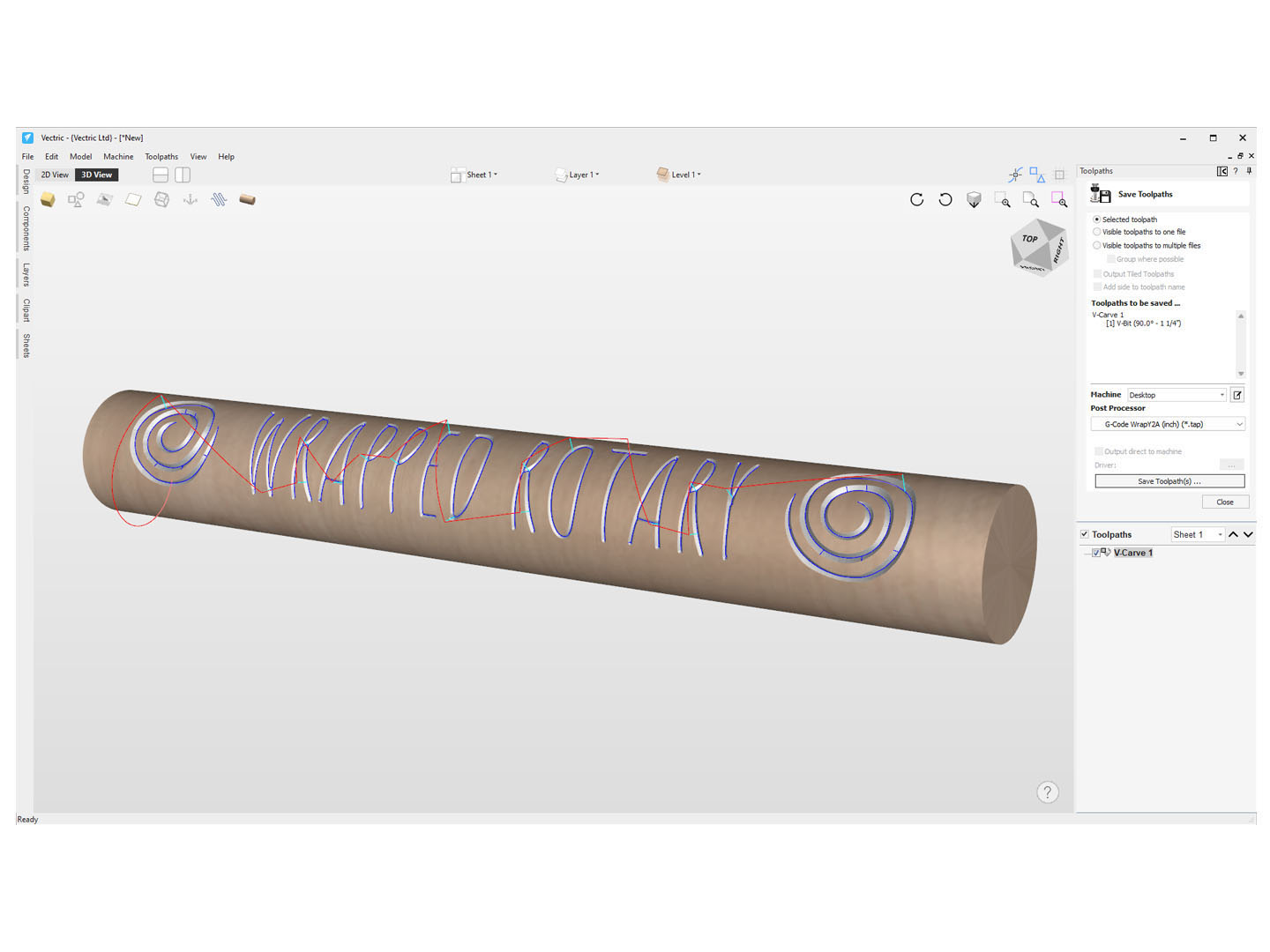Viewport: 1270px width, 952px height.
Task: Click the clockwise rotate icon
Action: click(917, 200)
